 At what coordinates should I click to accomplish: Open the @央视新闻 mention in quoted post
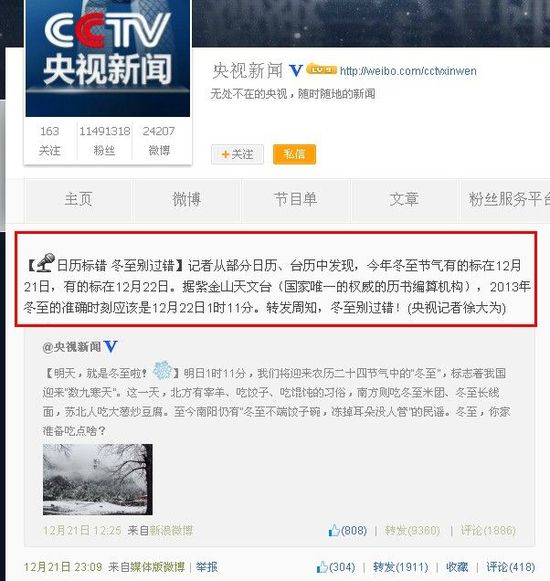click(72, 347)
